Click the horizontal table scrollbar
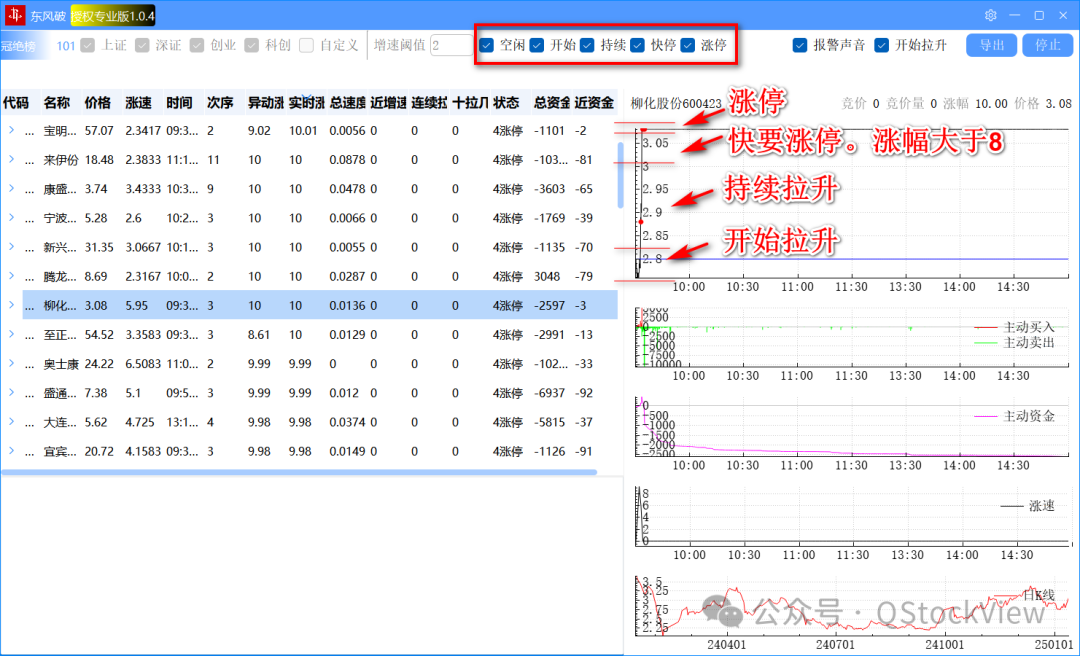Screen dimensions: 1080x656 tap(299, 472)
